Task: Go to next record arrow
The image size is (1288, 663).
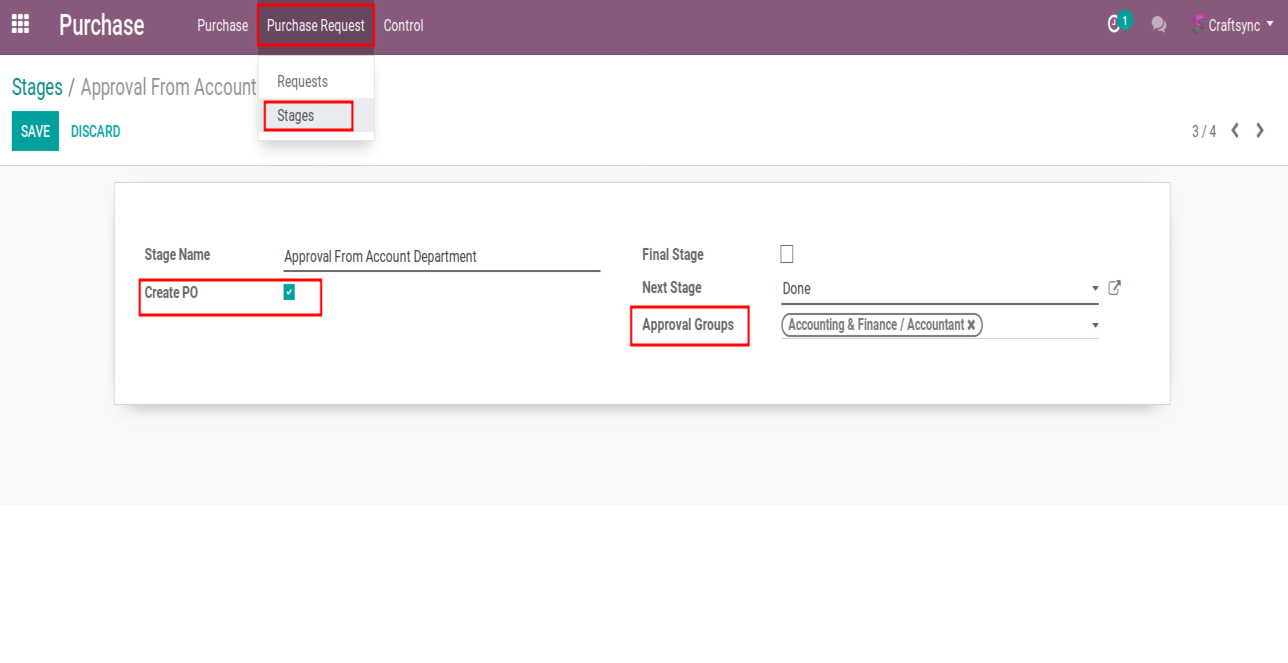Action: tap(1260, 131)
